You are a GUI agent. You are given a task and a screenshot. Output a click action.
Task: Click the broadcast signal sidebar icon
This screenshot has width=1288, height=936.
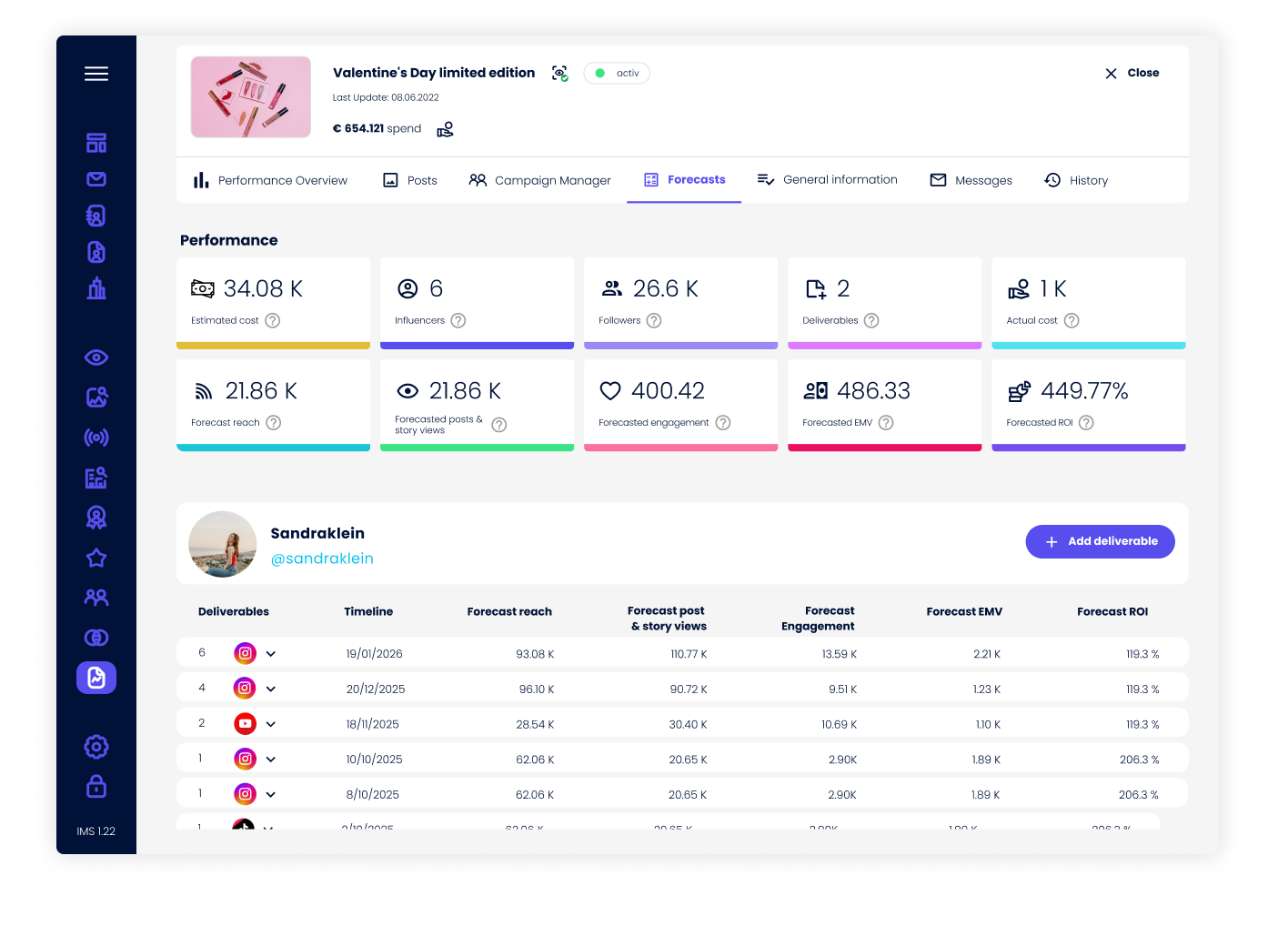[x=96, y=438]
